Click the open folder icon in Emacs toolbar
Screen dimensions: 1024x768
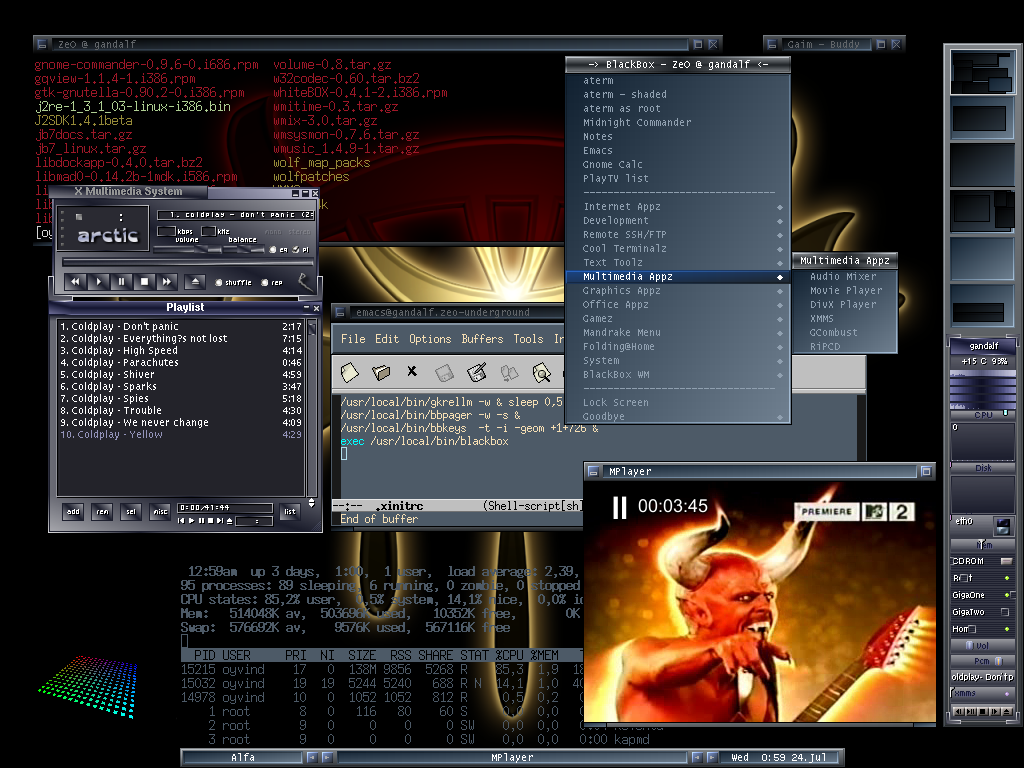click(381, 372)
